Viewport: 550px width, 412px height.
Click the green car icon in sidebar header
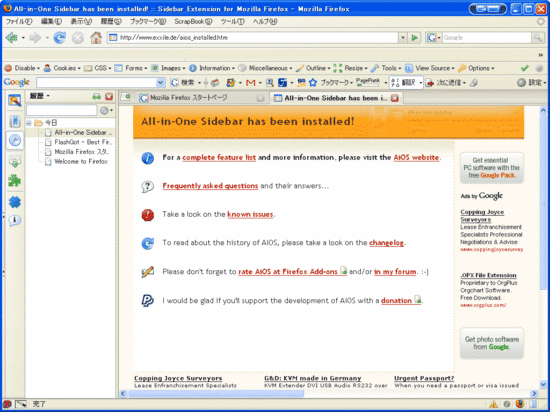pos(96,96)
